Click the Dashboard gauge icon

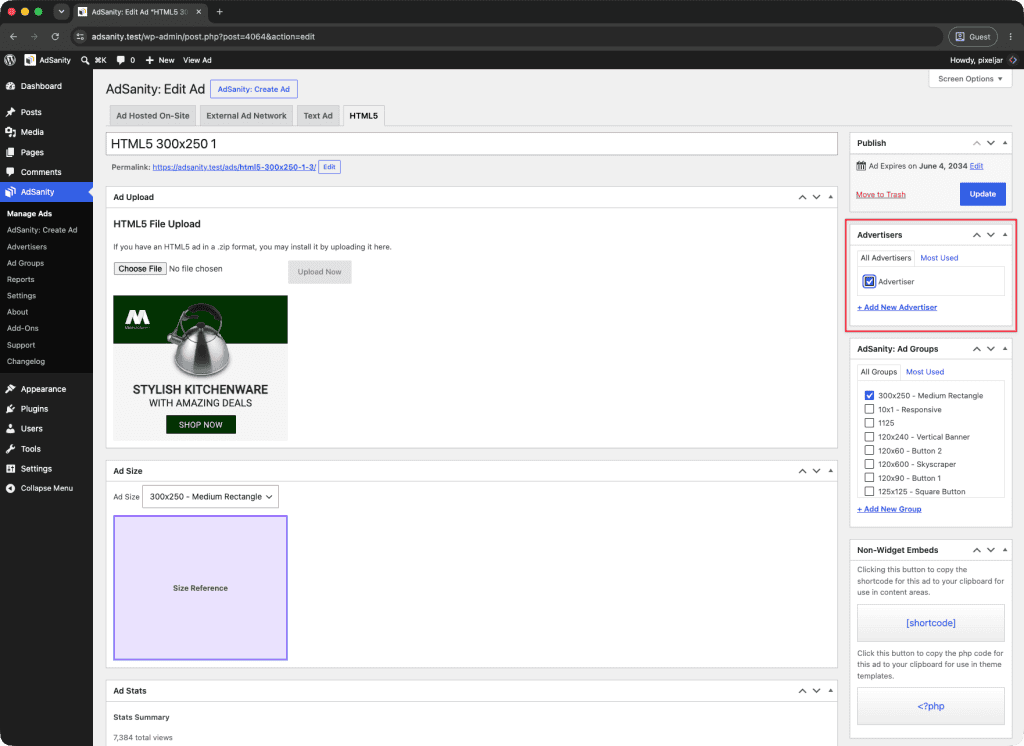tap(10, 86)
